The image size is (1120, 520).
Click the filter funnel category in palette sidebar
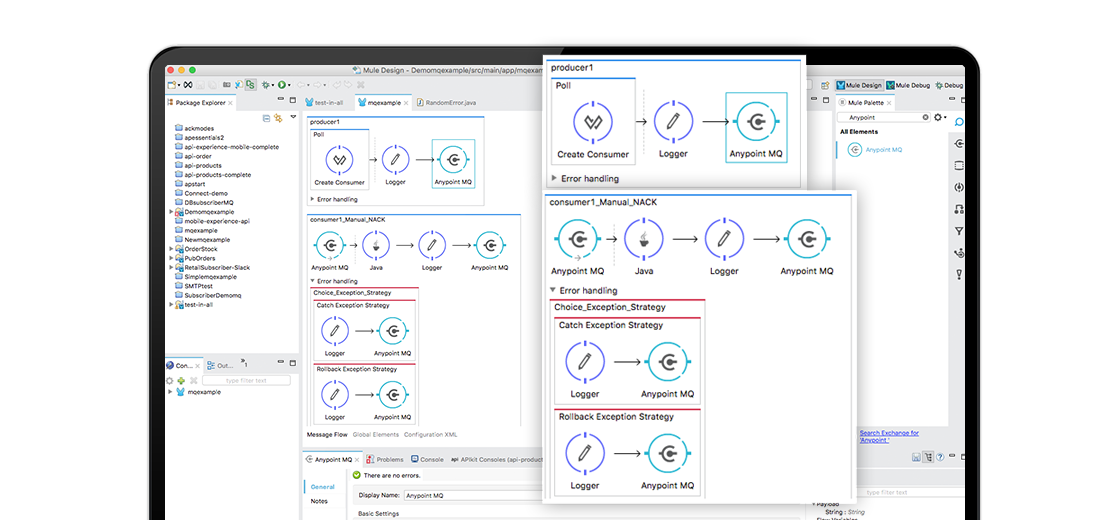click(x=959, y=231)
